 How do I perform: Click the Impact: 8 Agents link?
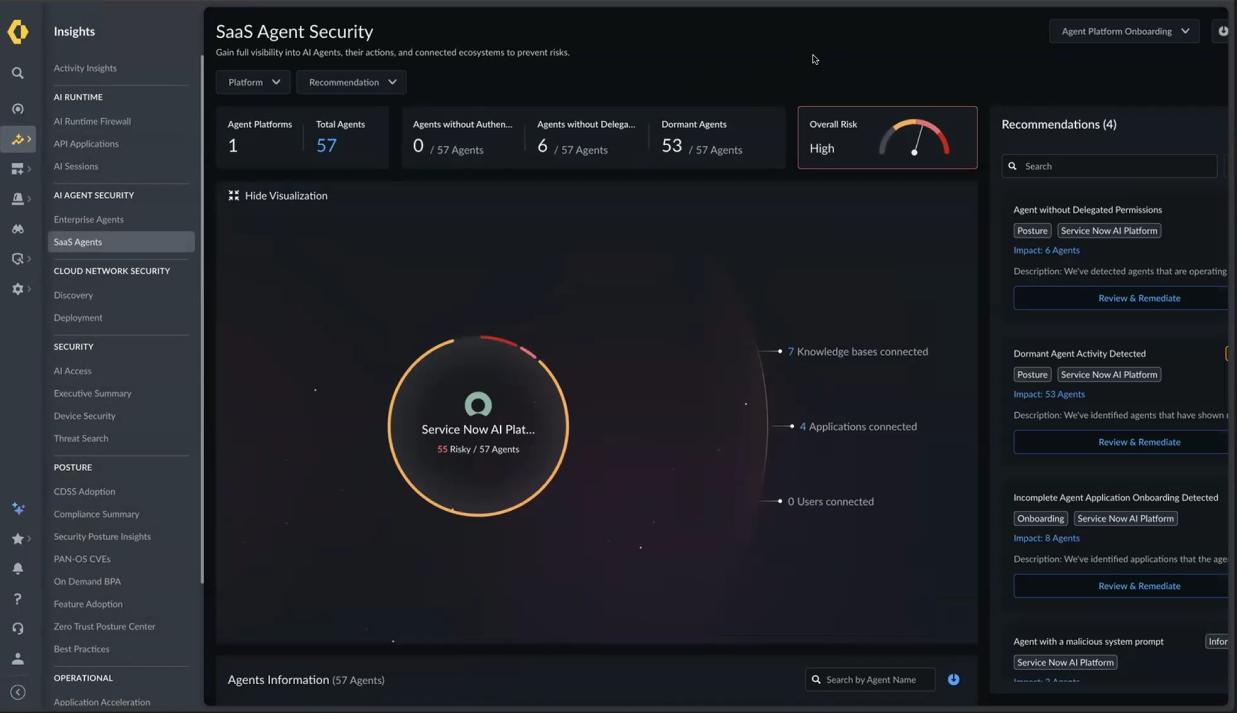coord(1046,538)
